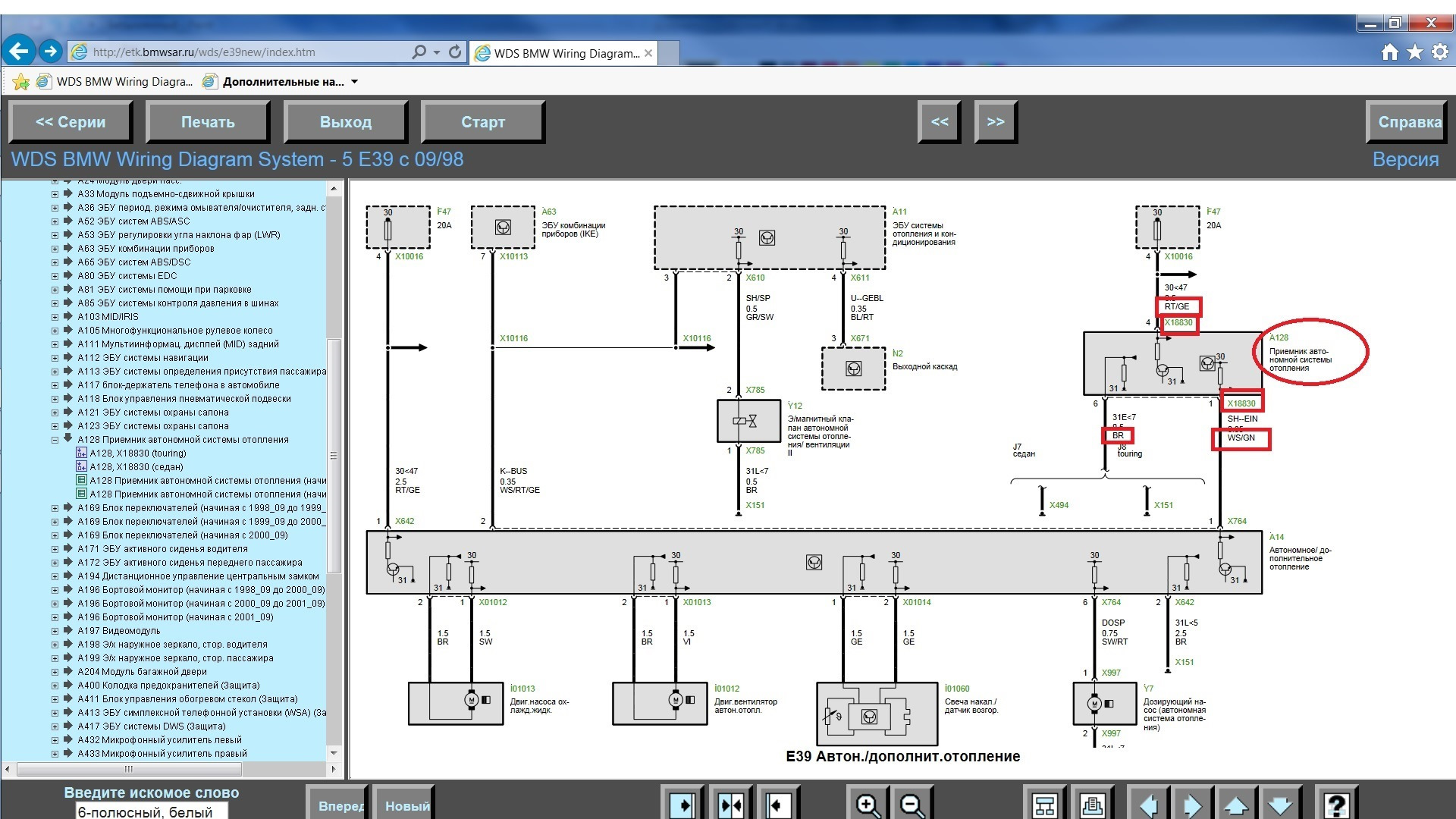Click the X18830 connector label above A128
1456x819 pixels.
coord(1178,322)
